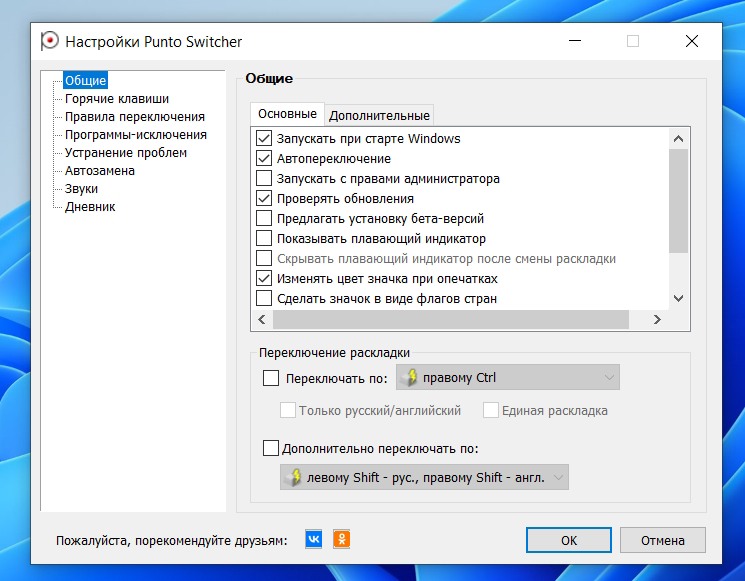
Task: Click the horizontal scroll-right arrow
Action: 657,319
